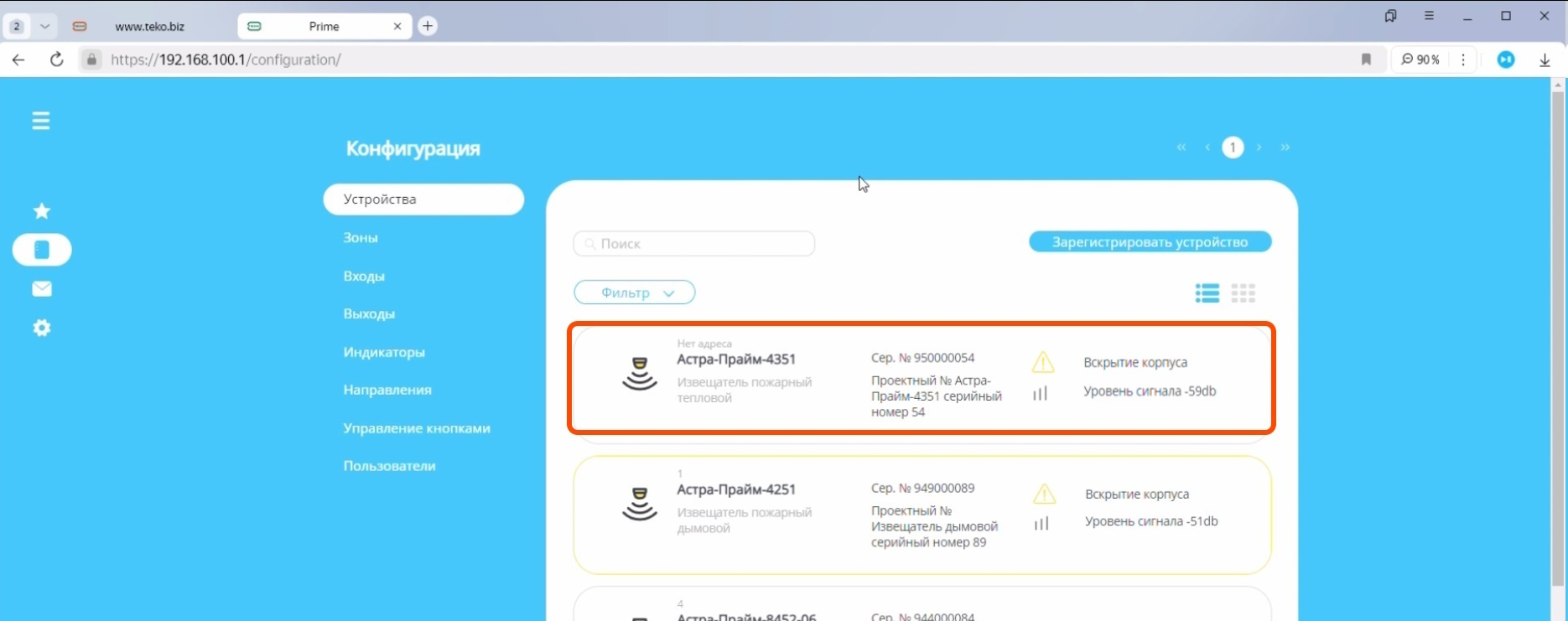Click Уровень сигнала -51db text
The width and height of the screenshot is (1568, 621).
(1151, 521)
